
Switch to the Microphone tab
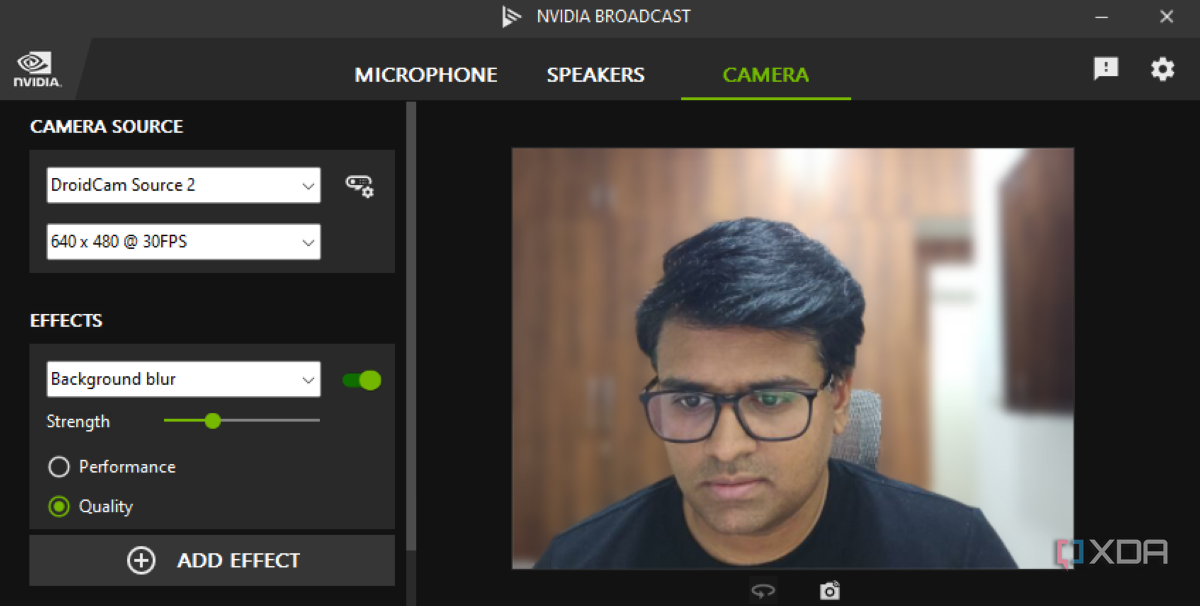(426, 75)
